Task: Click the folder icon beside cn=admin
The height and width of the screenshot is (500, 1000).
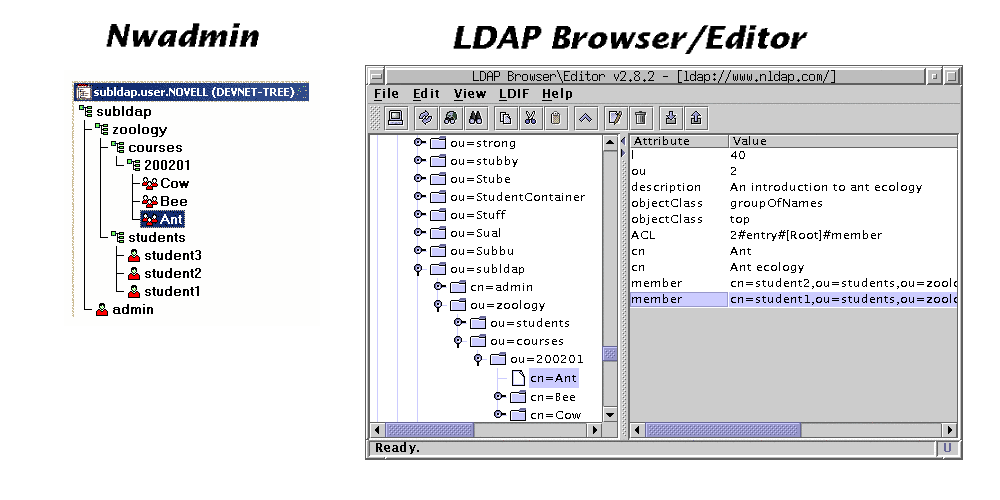Action: (458, 287)
